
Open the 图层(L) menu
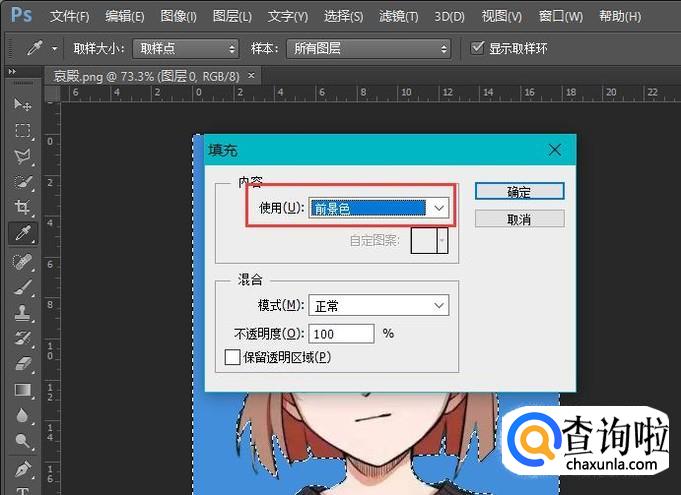pyautogui.click(x=232, y=16)
